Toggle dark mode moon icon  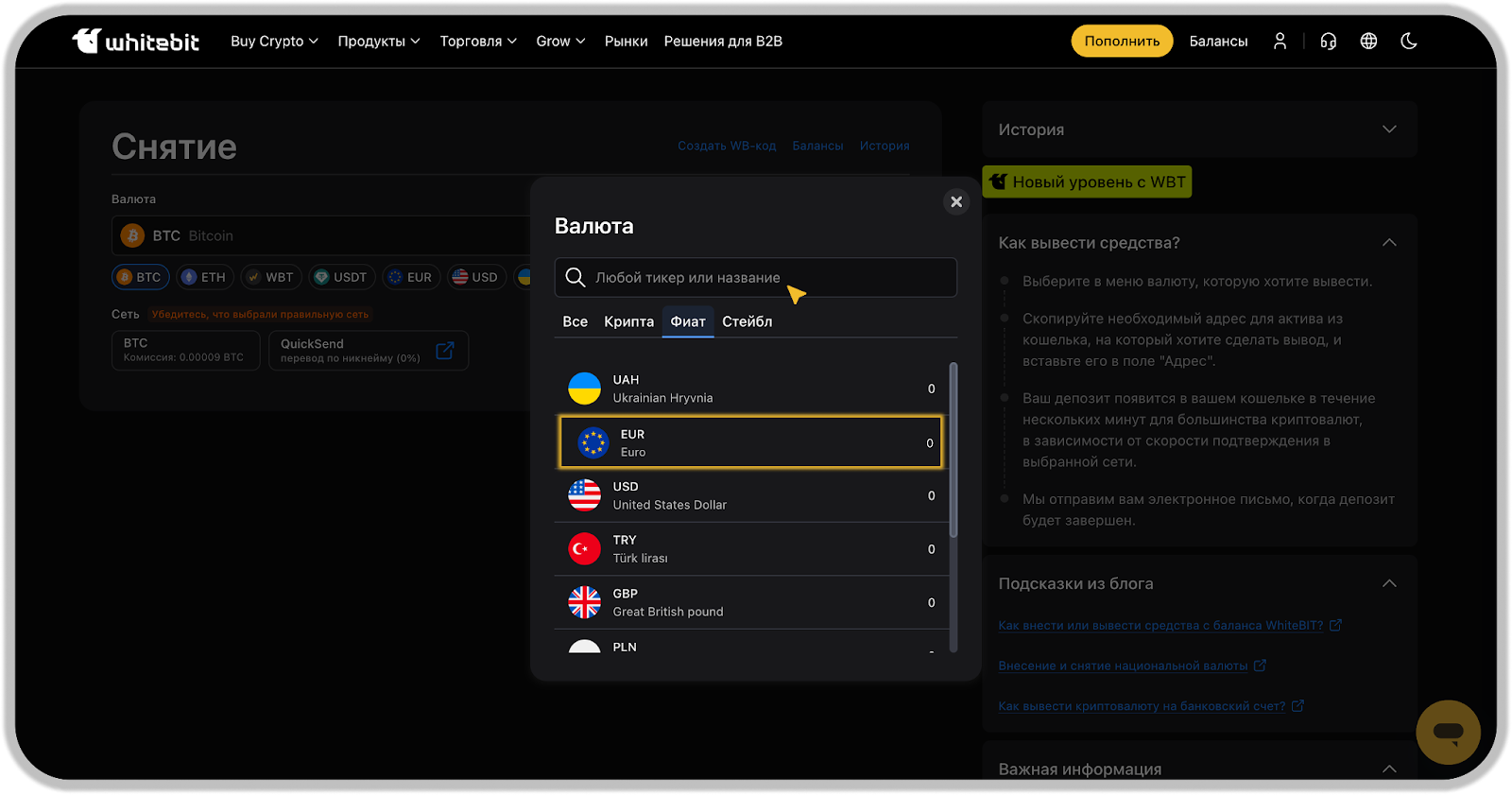click(x=1408, y=41)
